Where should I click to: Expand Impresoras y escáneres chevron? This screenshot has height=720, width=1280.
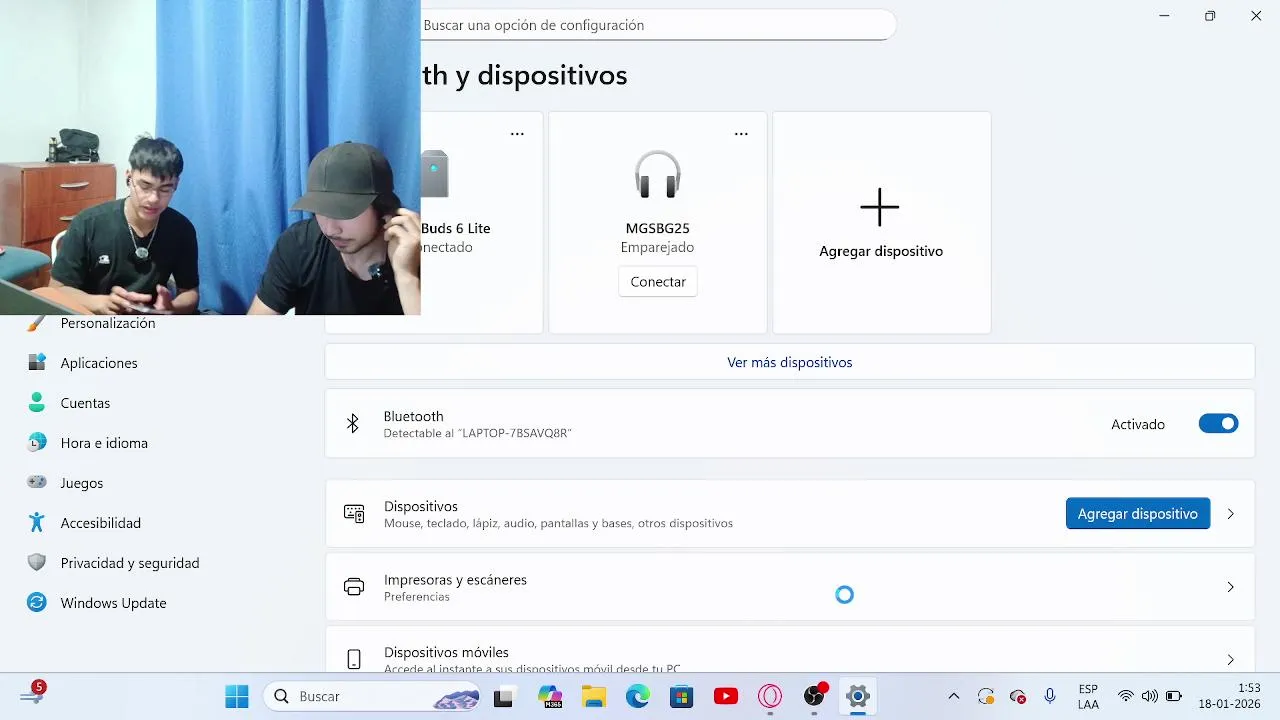click(x=1230, y=587)
